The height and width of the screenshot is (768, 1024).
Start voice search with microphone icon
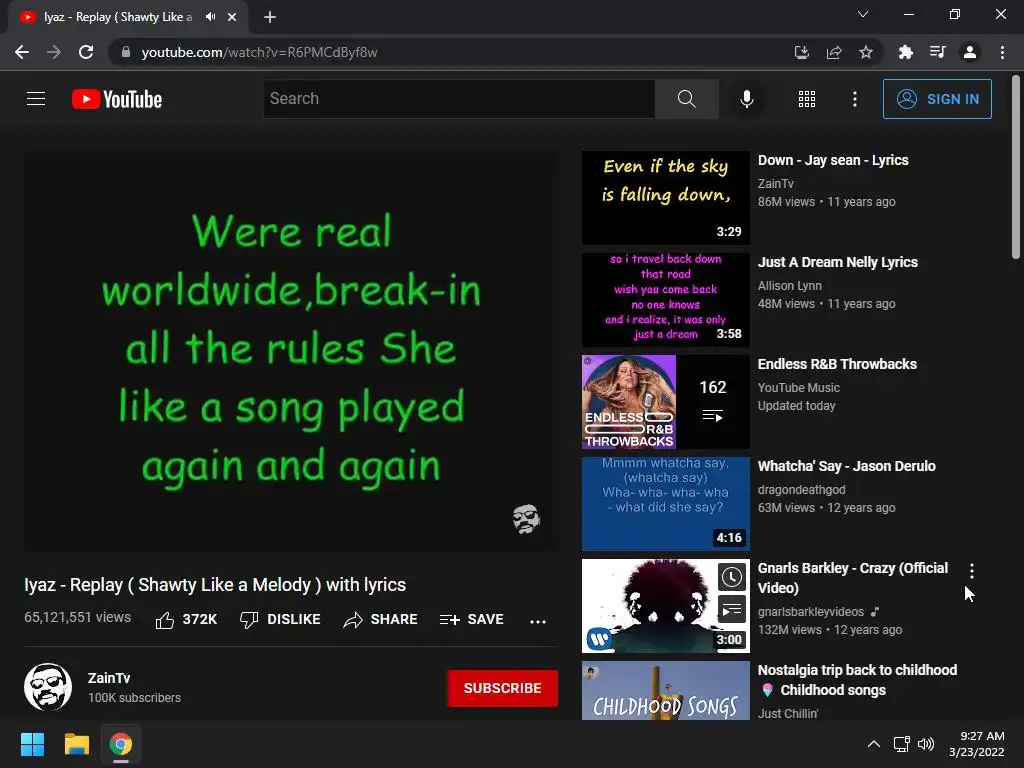point(746,99)
